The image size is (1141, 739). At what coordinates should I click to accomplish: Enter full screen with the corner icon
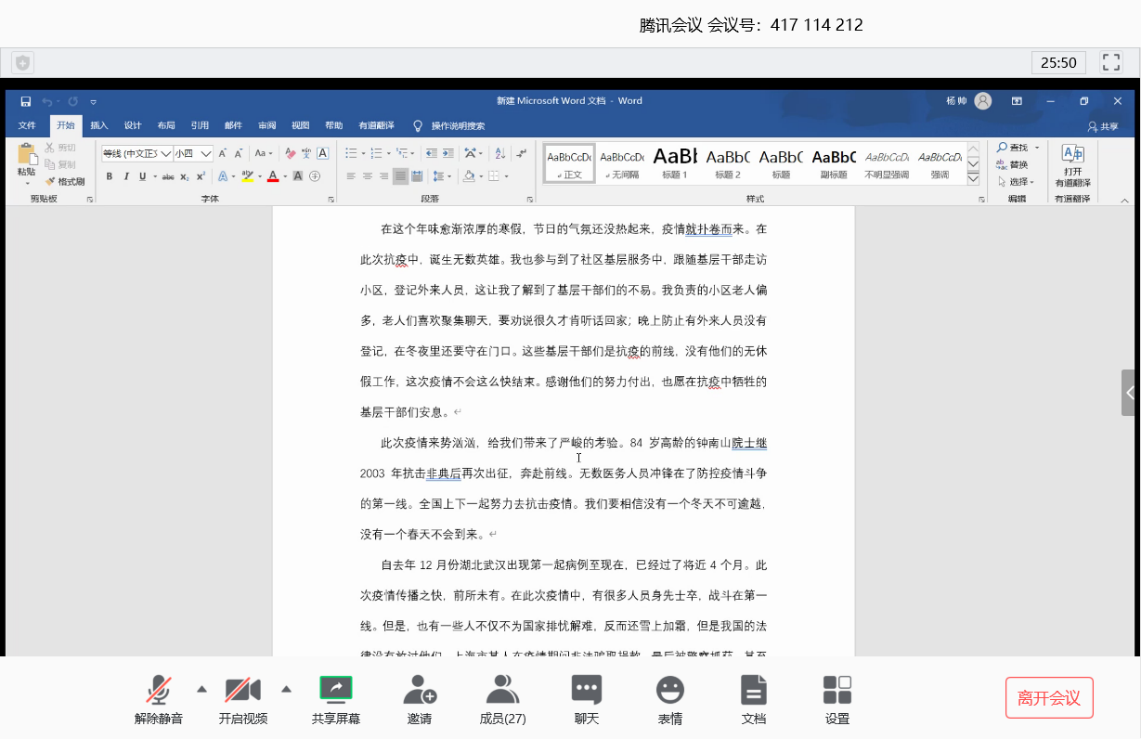[1111, 62]
